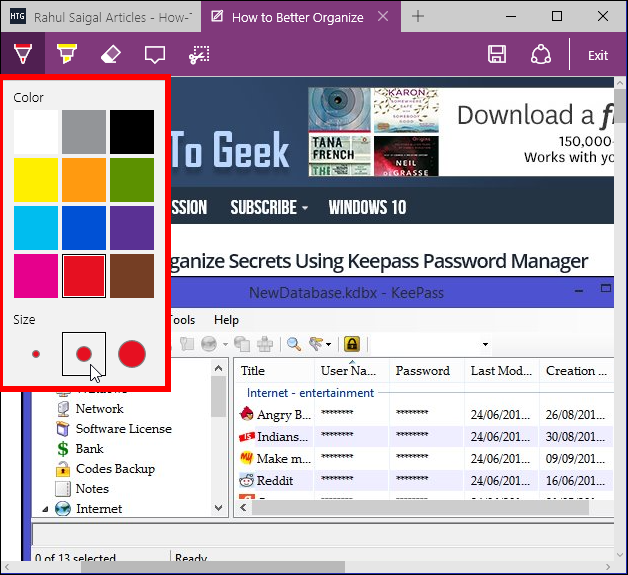This screenshot has width=628, height=575.
Task: Click Exit to leave web note mode
Action: click(x=598, y=55)
